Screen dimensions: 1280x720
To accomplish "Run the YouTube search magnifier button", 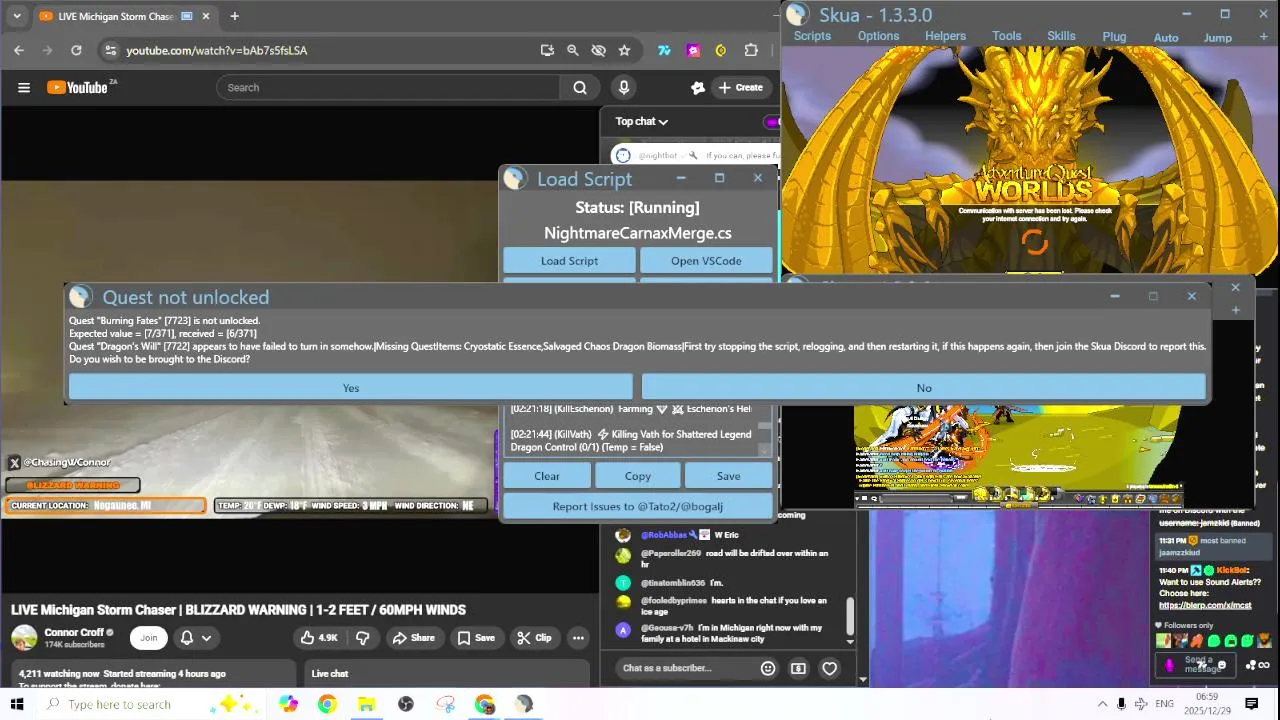I will click(580, 88).
